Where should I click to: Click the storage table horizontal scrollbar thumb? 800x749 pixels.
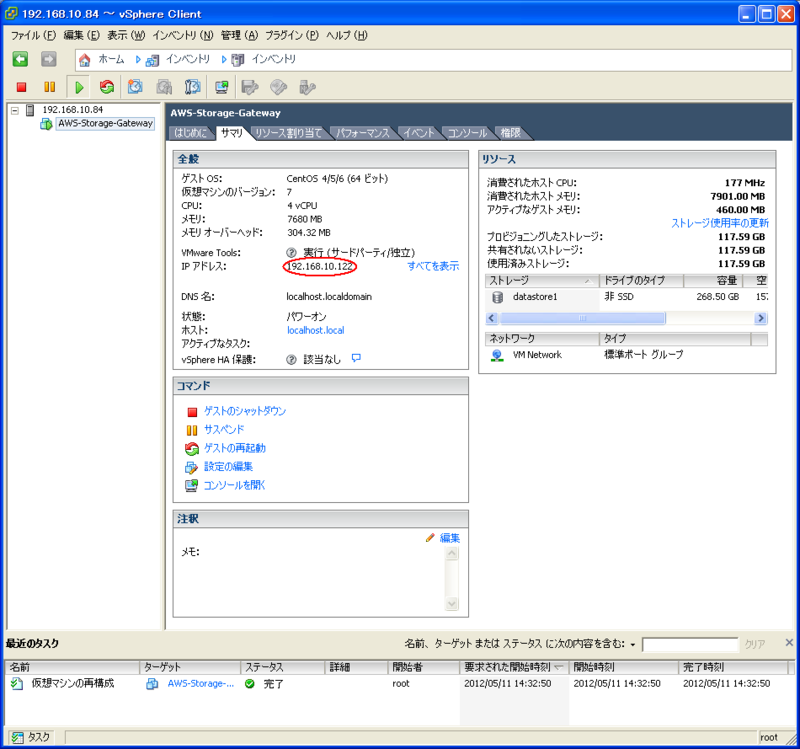582,318
